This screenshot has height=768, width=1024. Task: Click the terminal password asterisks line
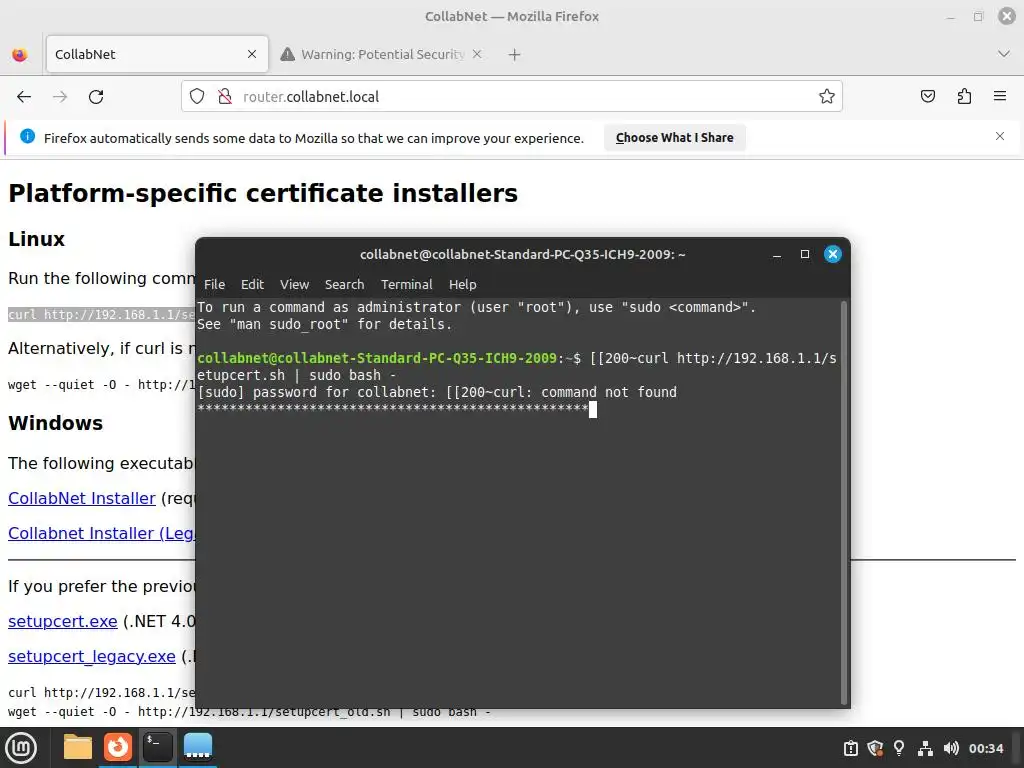pos(393,409)
